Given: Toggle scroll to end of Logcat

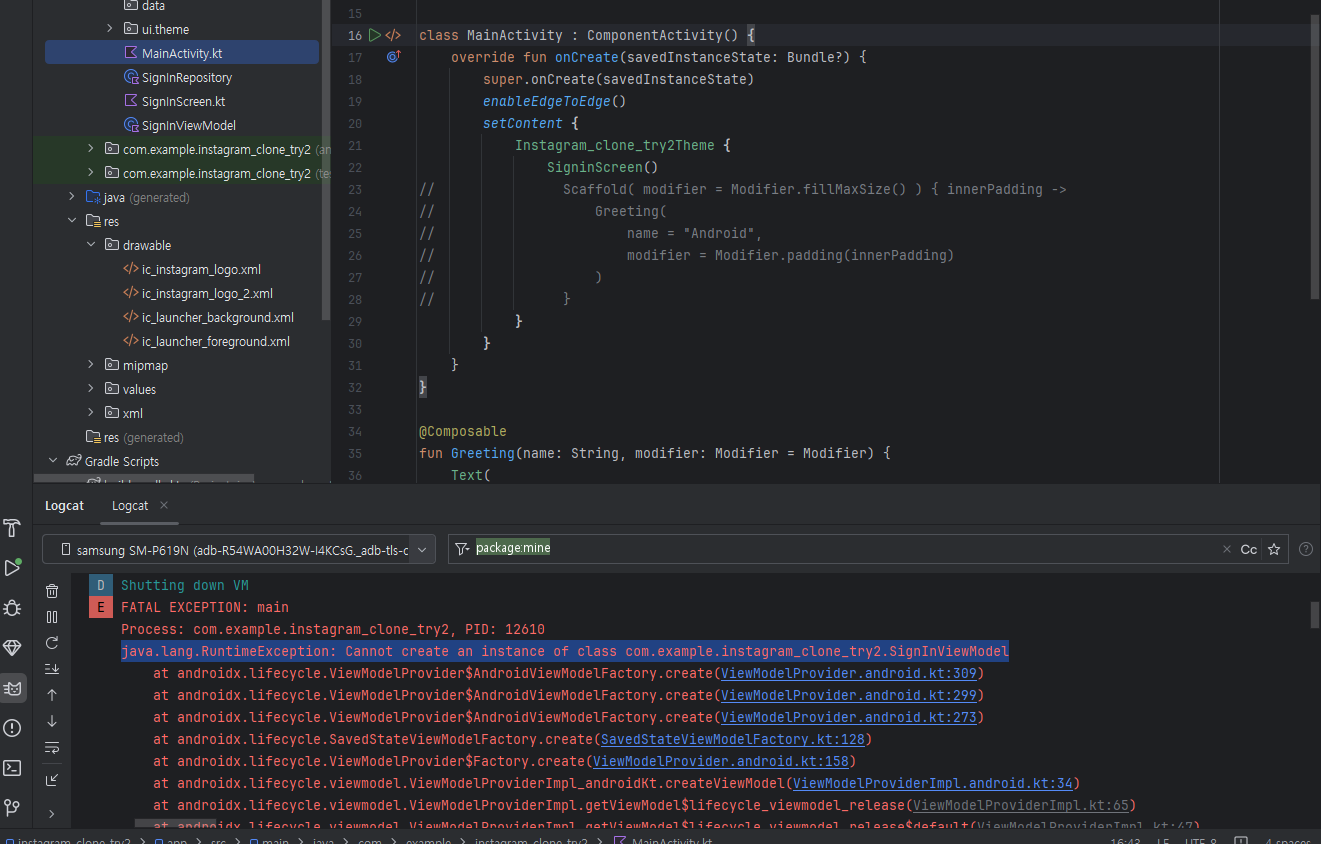Looking at the screenshot, I should tap(52, 669).
